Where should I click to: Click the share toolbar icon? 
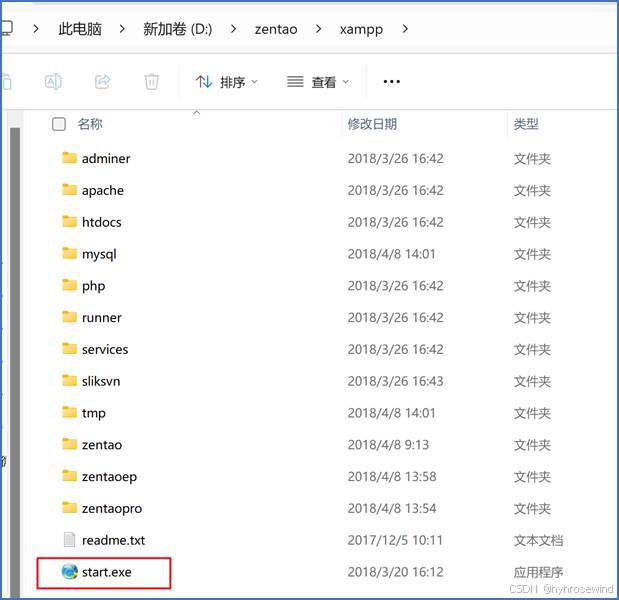[103, 82]
